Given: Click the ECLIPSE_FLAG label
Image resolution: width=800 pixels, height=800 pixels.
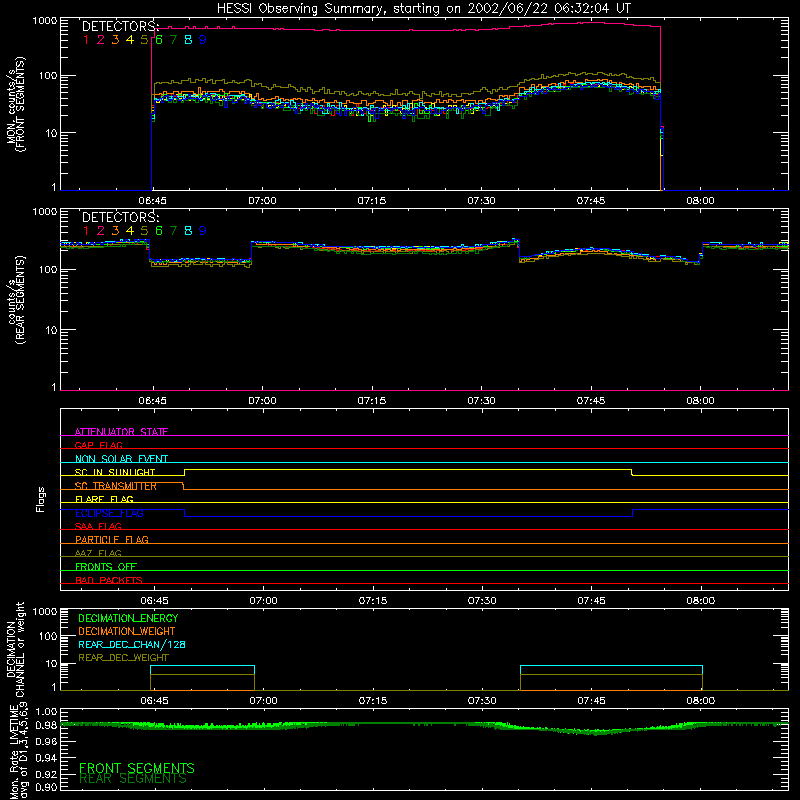Looking at the screenshot, I should (109, 513).
